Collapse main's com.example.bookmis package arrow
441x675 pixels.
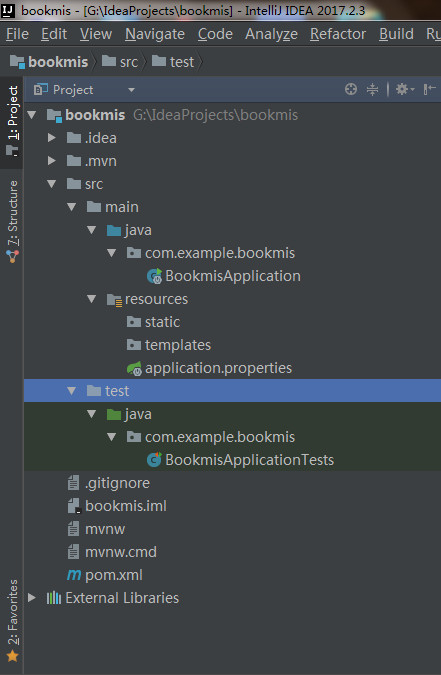click(x=112, y=253)
